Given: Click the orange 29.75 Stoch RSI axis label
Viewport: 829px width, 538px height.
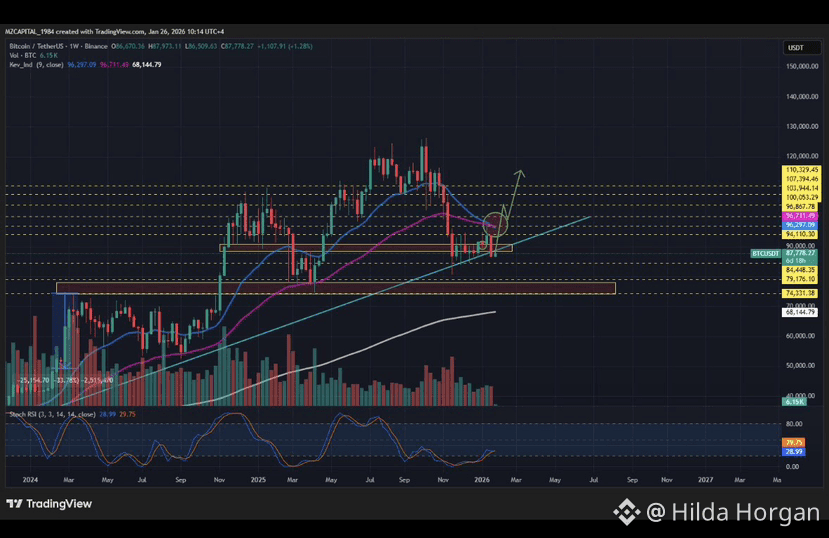Looking at the screenshot, I should pos(794,443).
